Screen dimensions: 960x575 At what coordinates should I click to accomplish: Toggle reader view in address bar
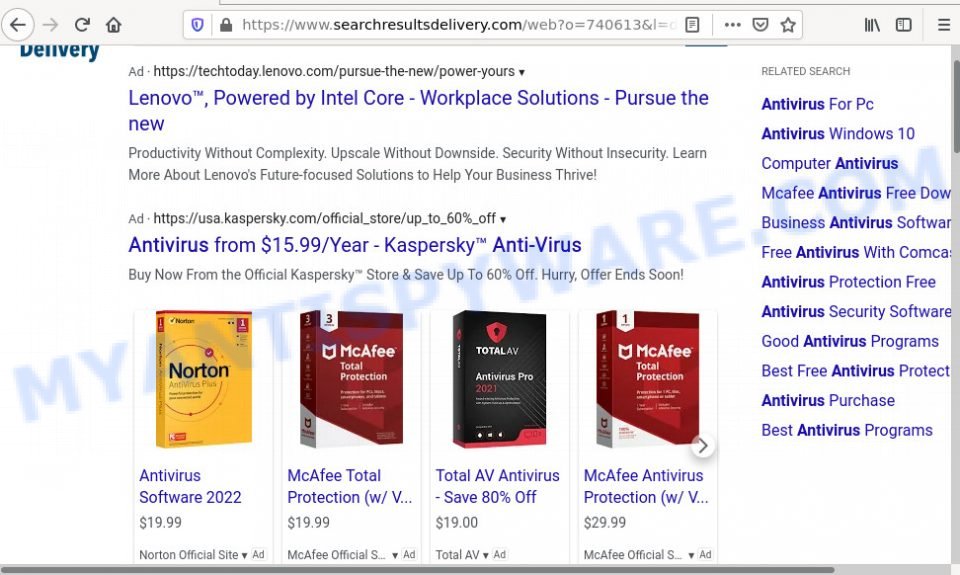[x=692, y=24]
